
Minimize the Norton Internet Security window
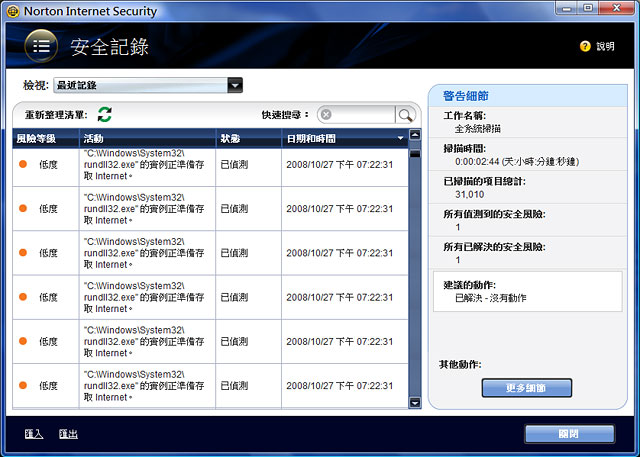567,8
